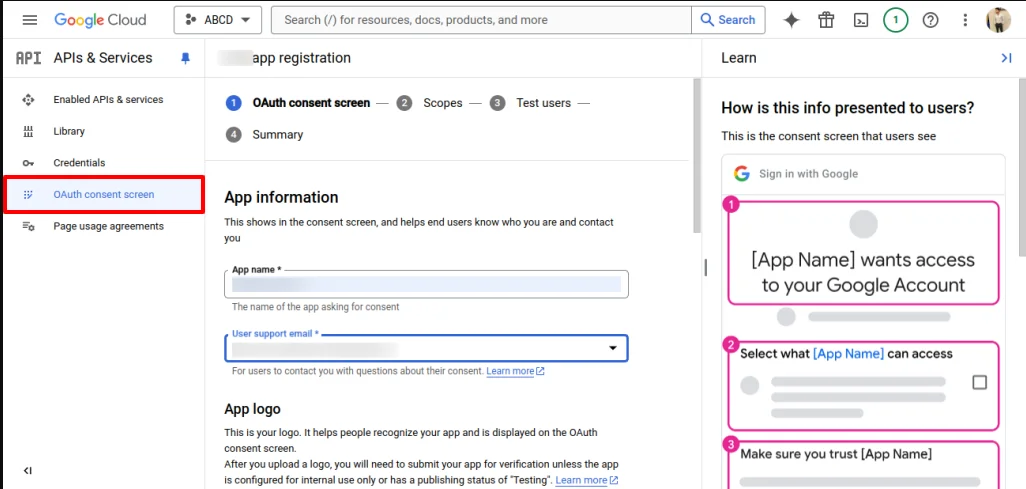
Task: Expand the User support email dropdown
Action: (612, 348)
